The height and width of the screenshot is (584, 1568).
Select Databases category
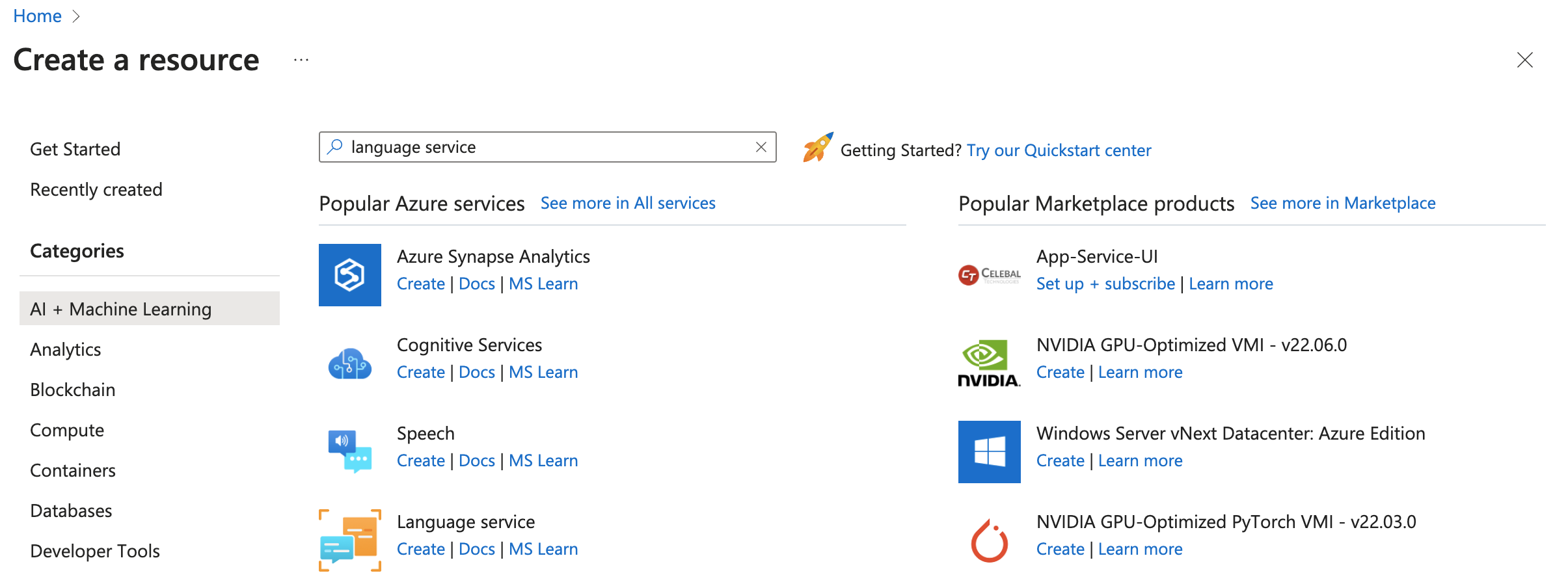(x=71, y=511)
